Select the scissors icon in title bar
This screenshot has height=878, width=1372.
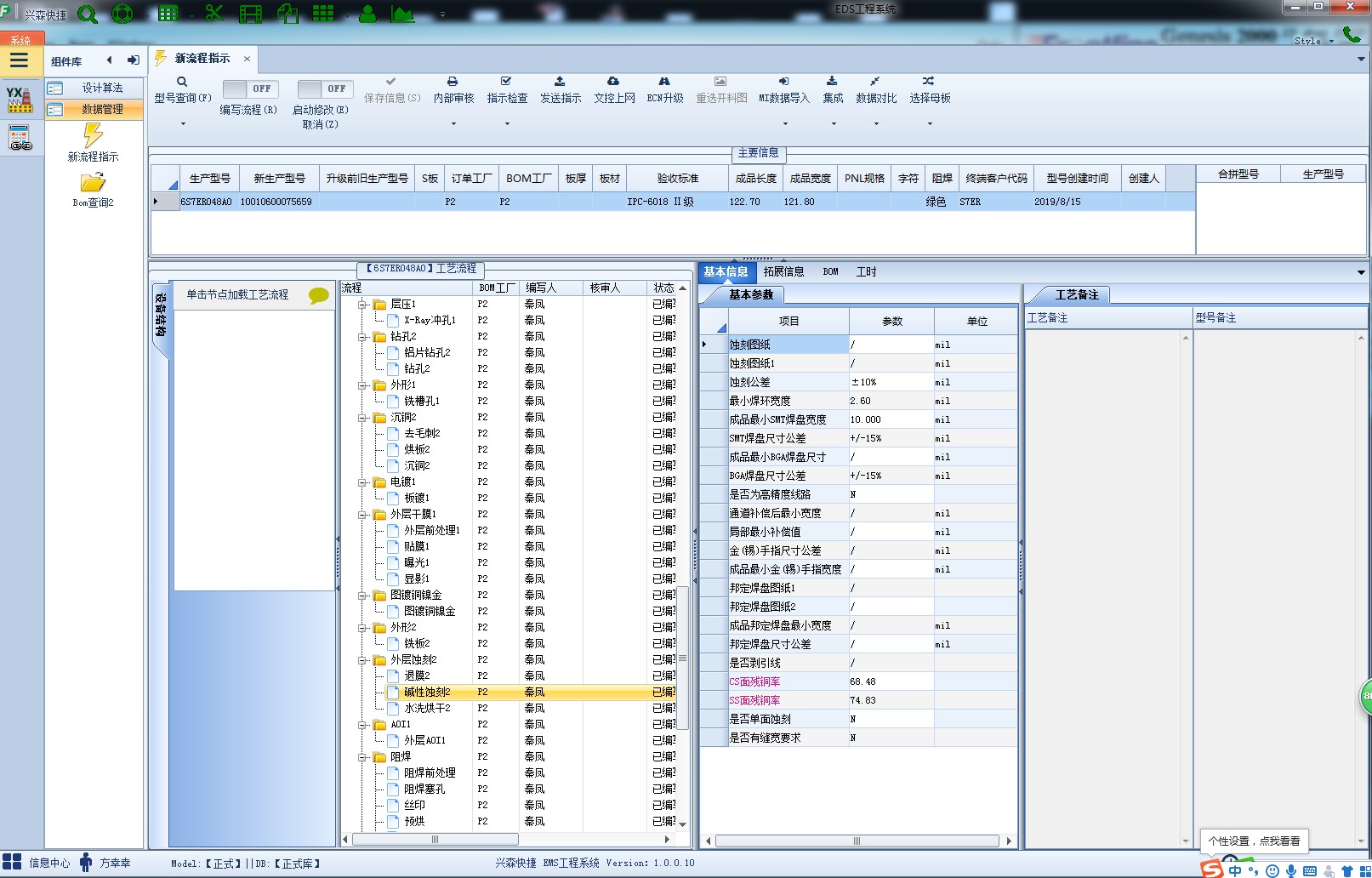pyautogui.click(x=214, y=14)
